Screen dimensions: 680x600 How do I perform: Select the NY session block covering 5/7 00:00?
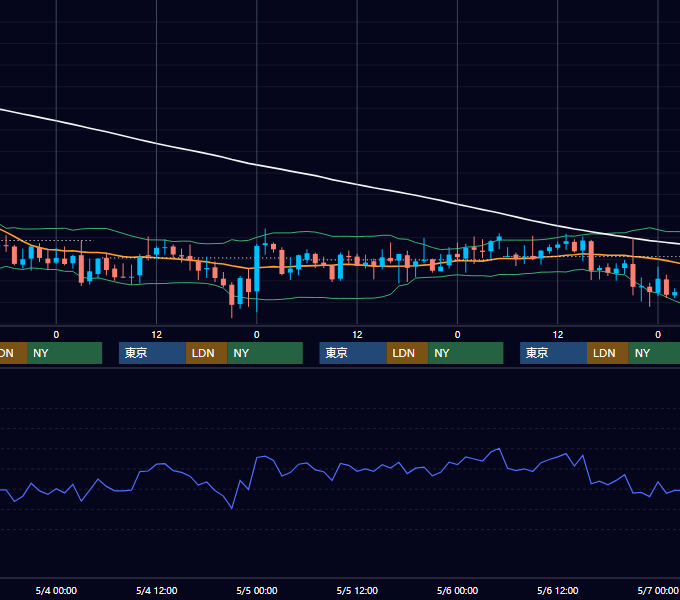click(x=654, y=353)
